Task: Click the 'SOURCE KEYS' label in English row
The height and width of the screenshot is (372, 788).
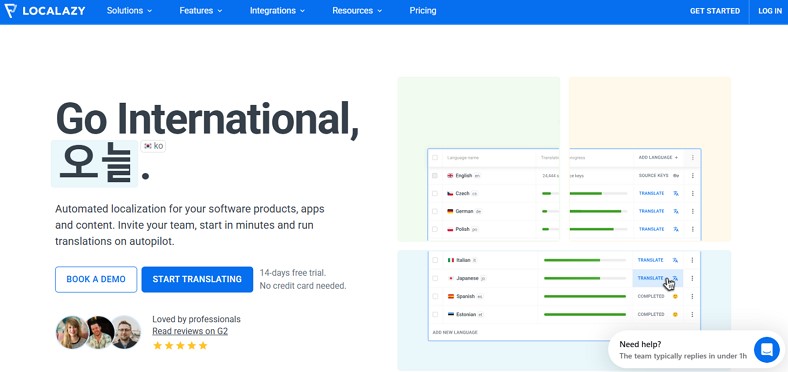Action: pyautogui.click(x=653, y=175)
